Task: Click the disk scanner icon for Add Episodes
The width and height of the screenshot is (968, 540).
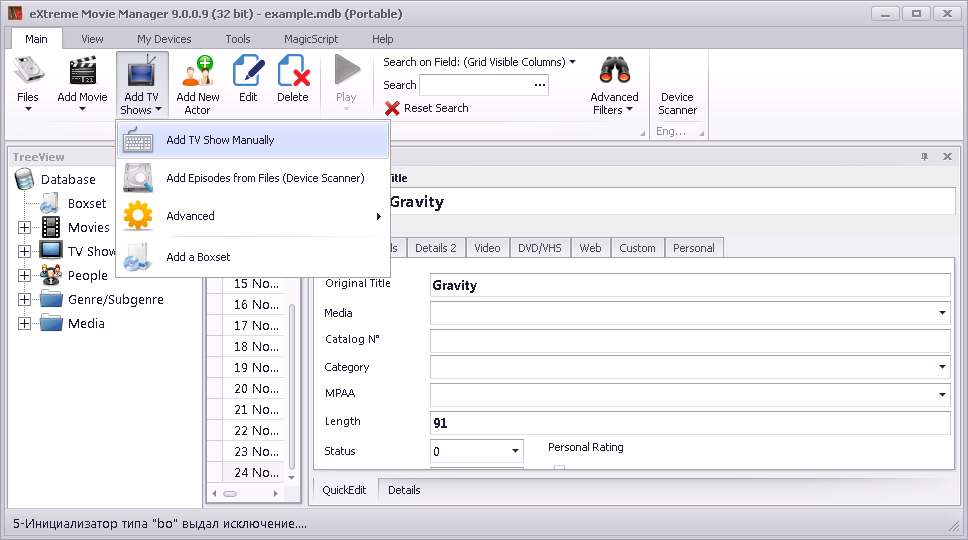Action: coord(138,178)
